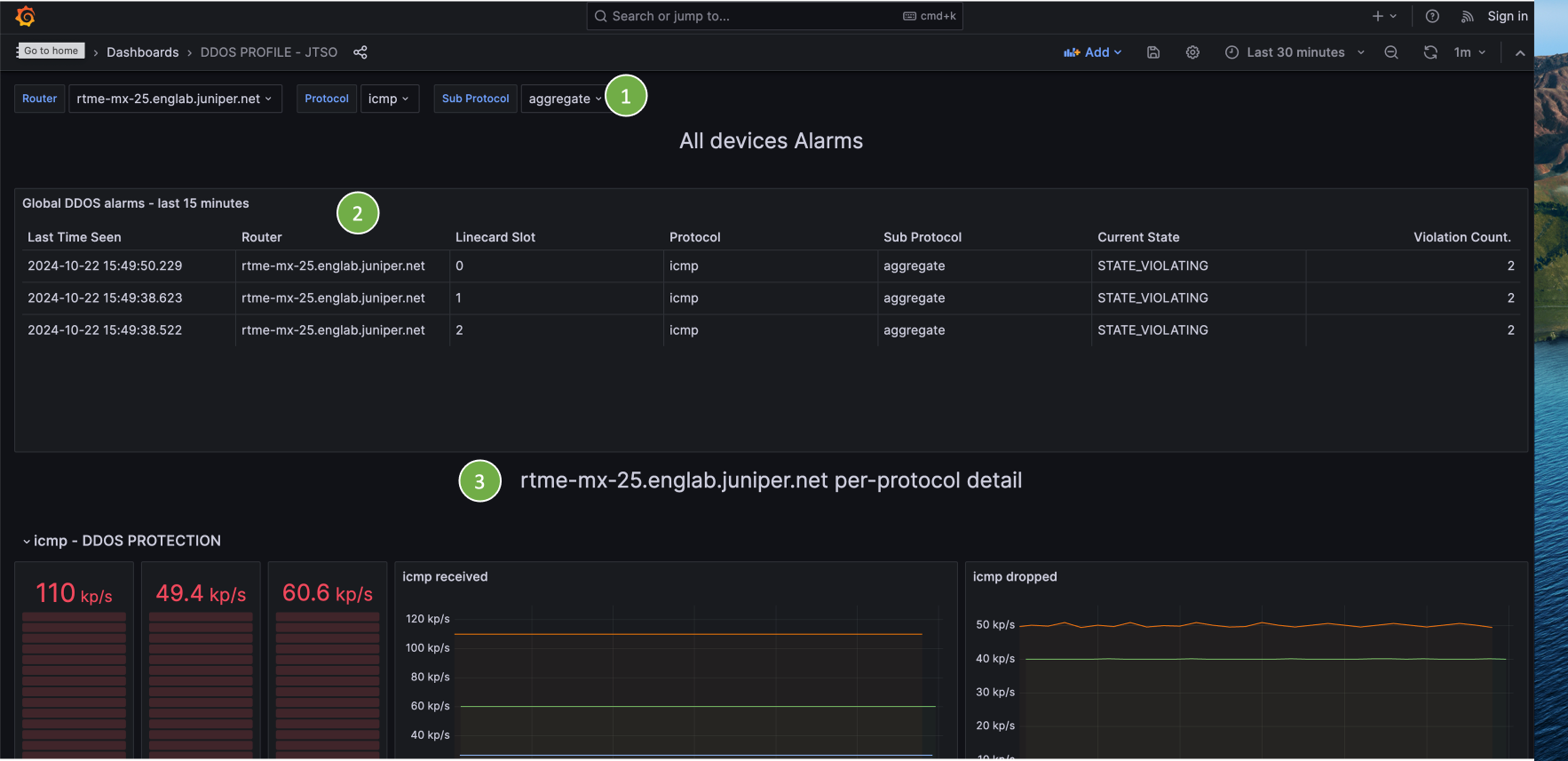The width and height of the screenshot is (1568, 761).
Task: Save the dashboard with the disk icon
Action: click(x=1153, y=52)
